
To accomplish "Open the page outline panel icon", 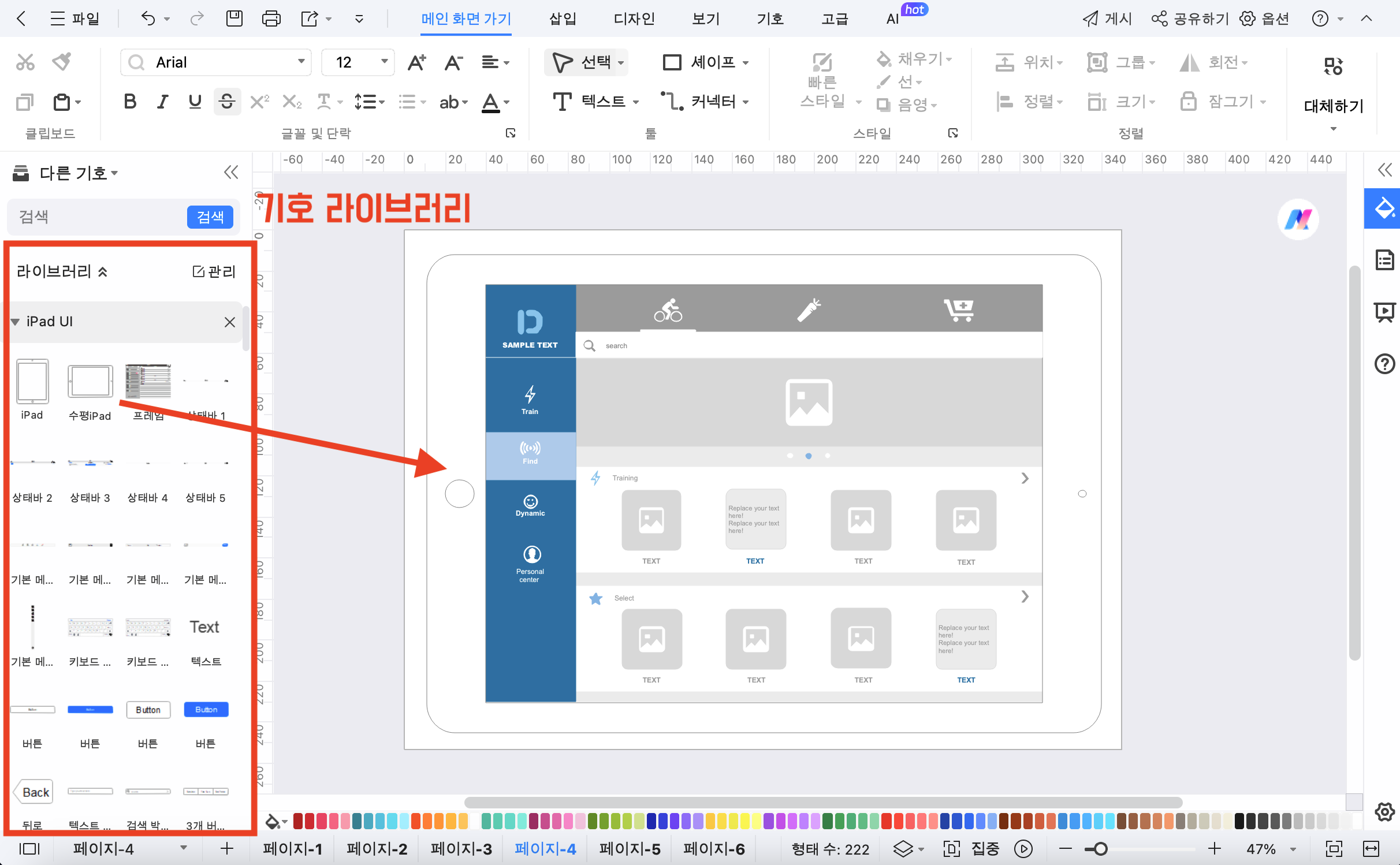I will (x=1384, y=260).
